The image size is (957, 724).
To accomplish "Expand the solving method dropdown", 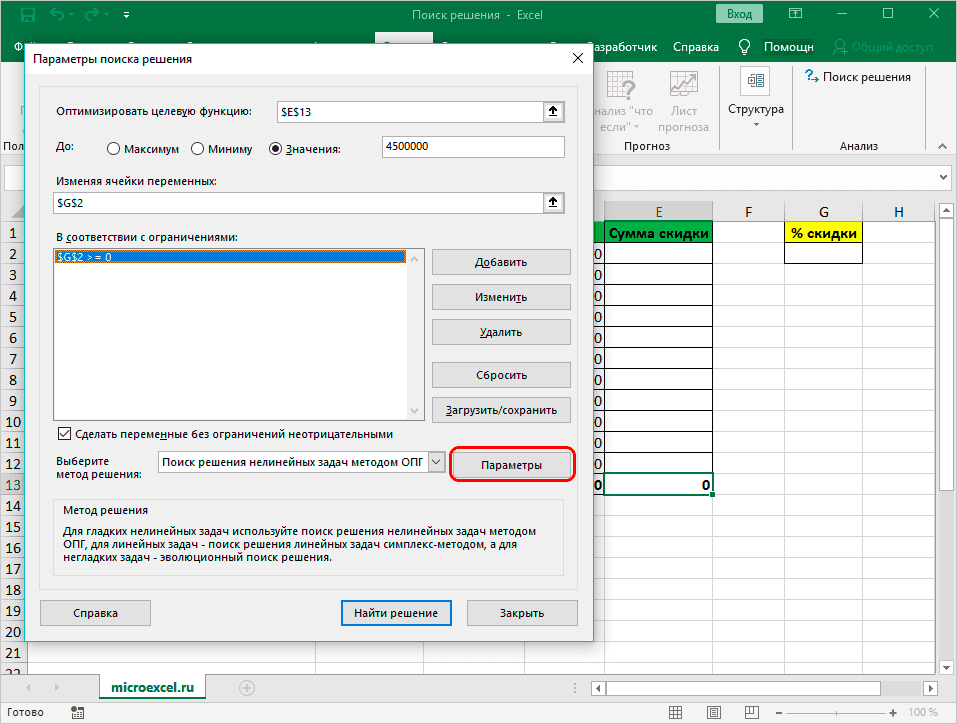I will (x=436, y=464).
